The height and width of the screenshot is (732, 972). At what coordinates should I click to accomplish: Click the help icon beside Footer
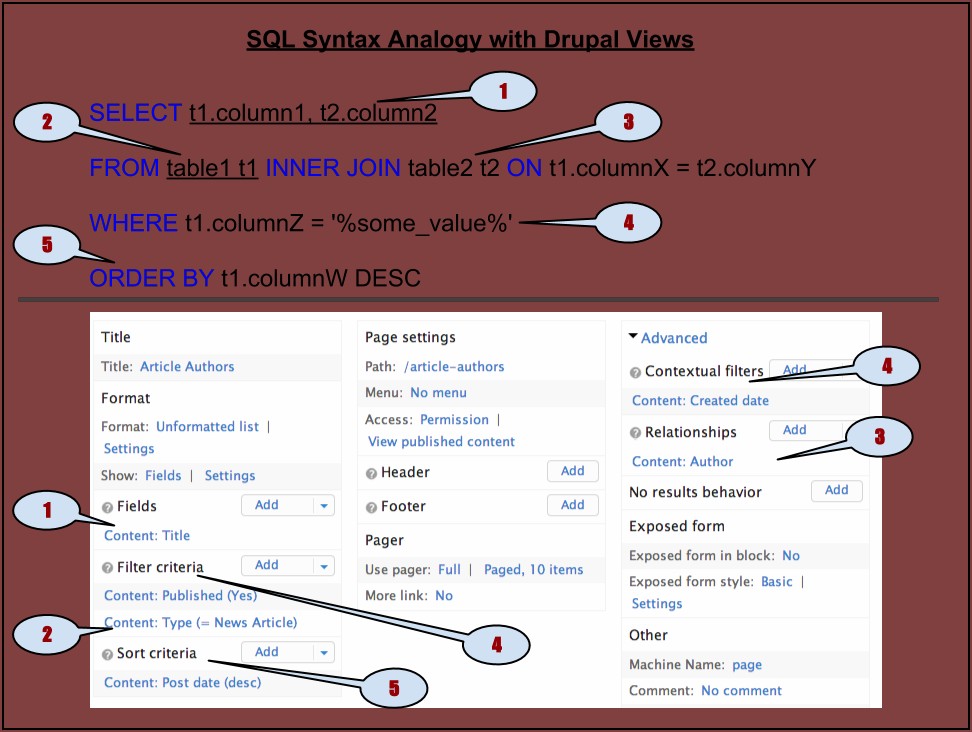(x=372, y=507)
